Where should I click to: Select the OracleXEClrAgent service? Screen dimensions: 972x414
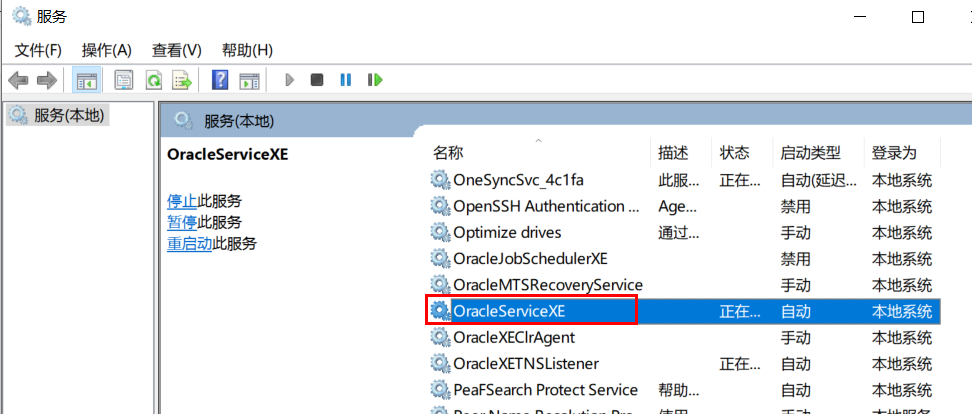click(514, 337)
